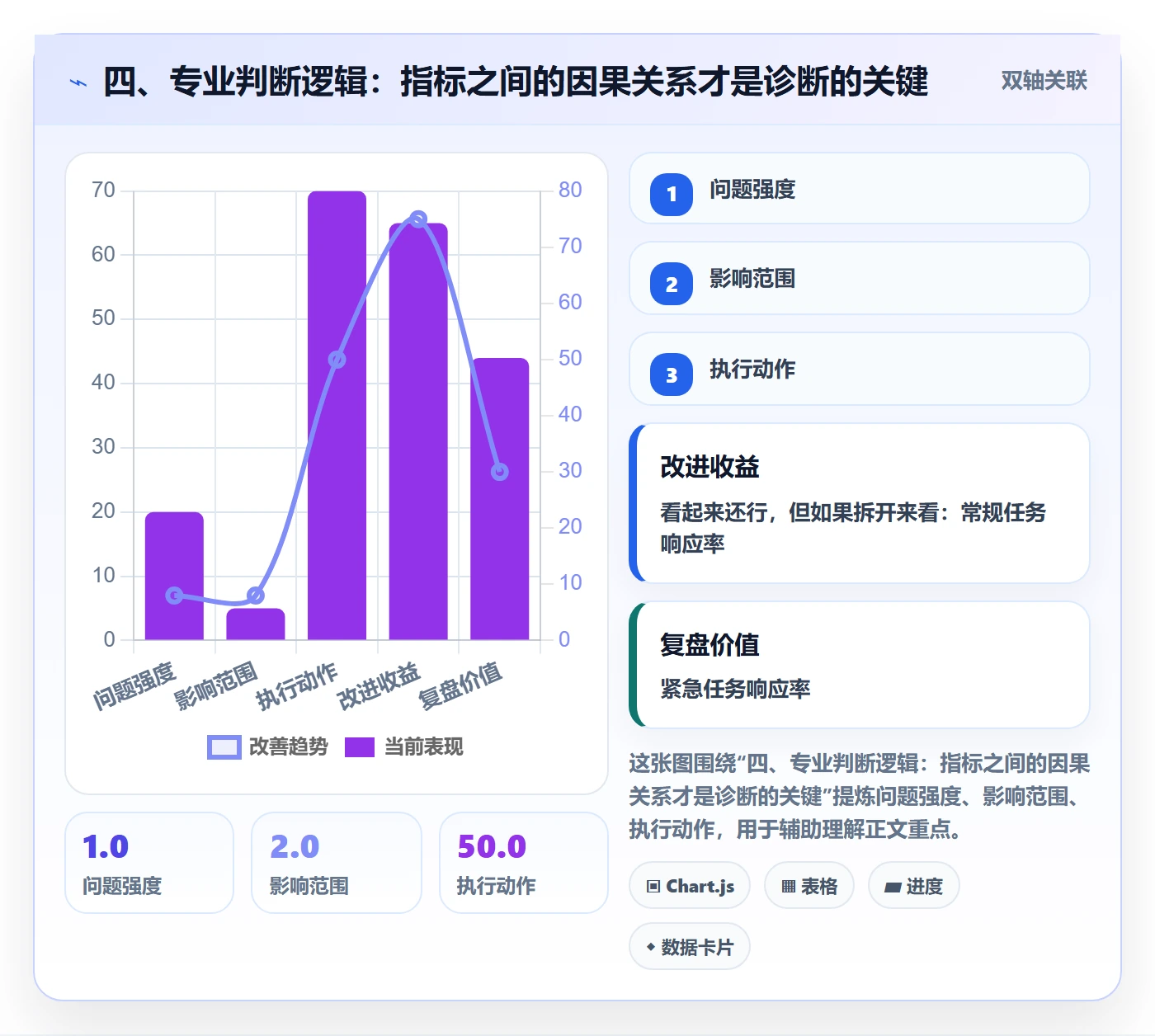The height and width of the screenshot is (1036, 1155).
Task: Click the 影响范围 x-axis label
Action: (216, 686)
